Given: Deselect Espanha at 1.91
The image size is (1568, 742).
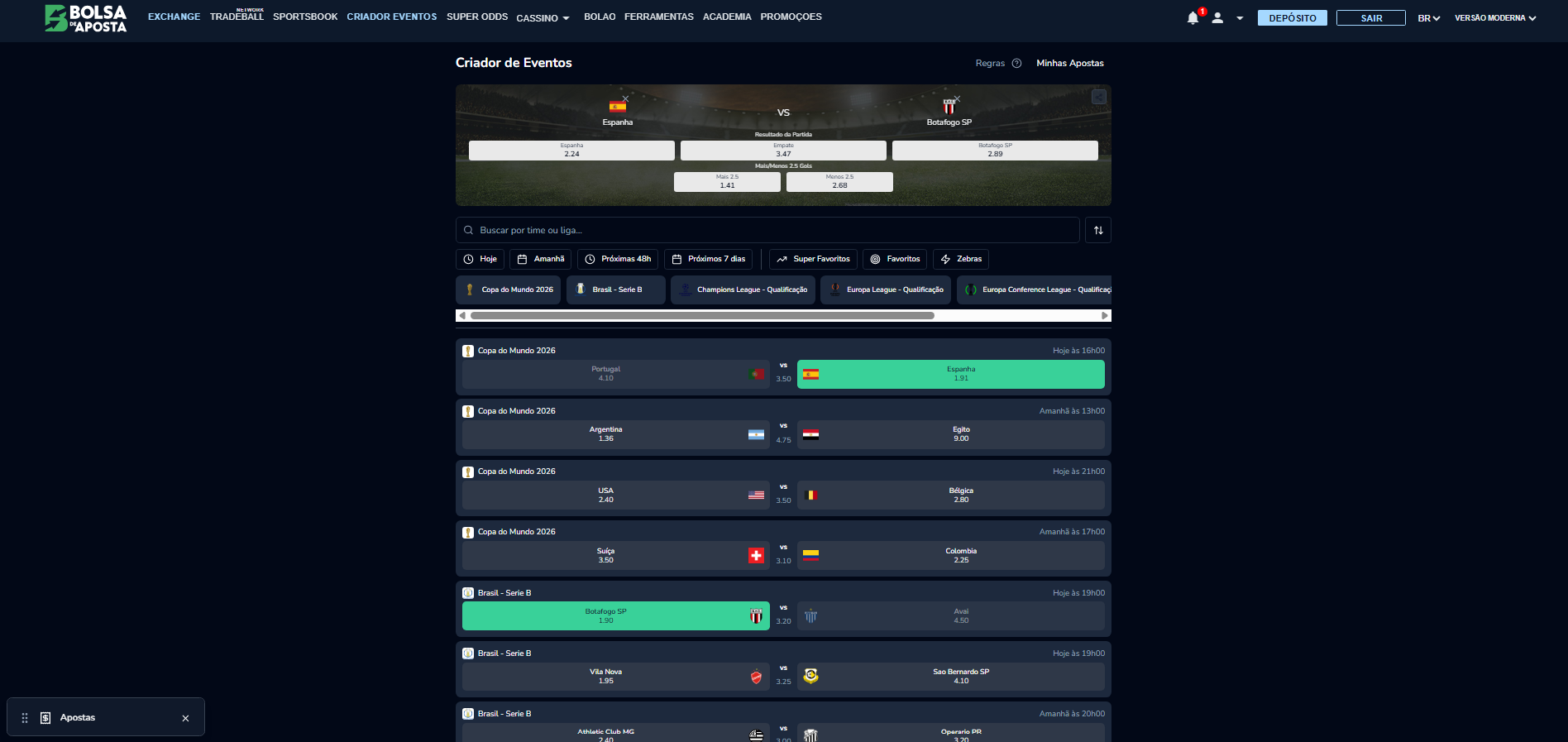Looking at the screenshot, I should coord(951,374).
